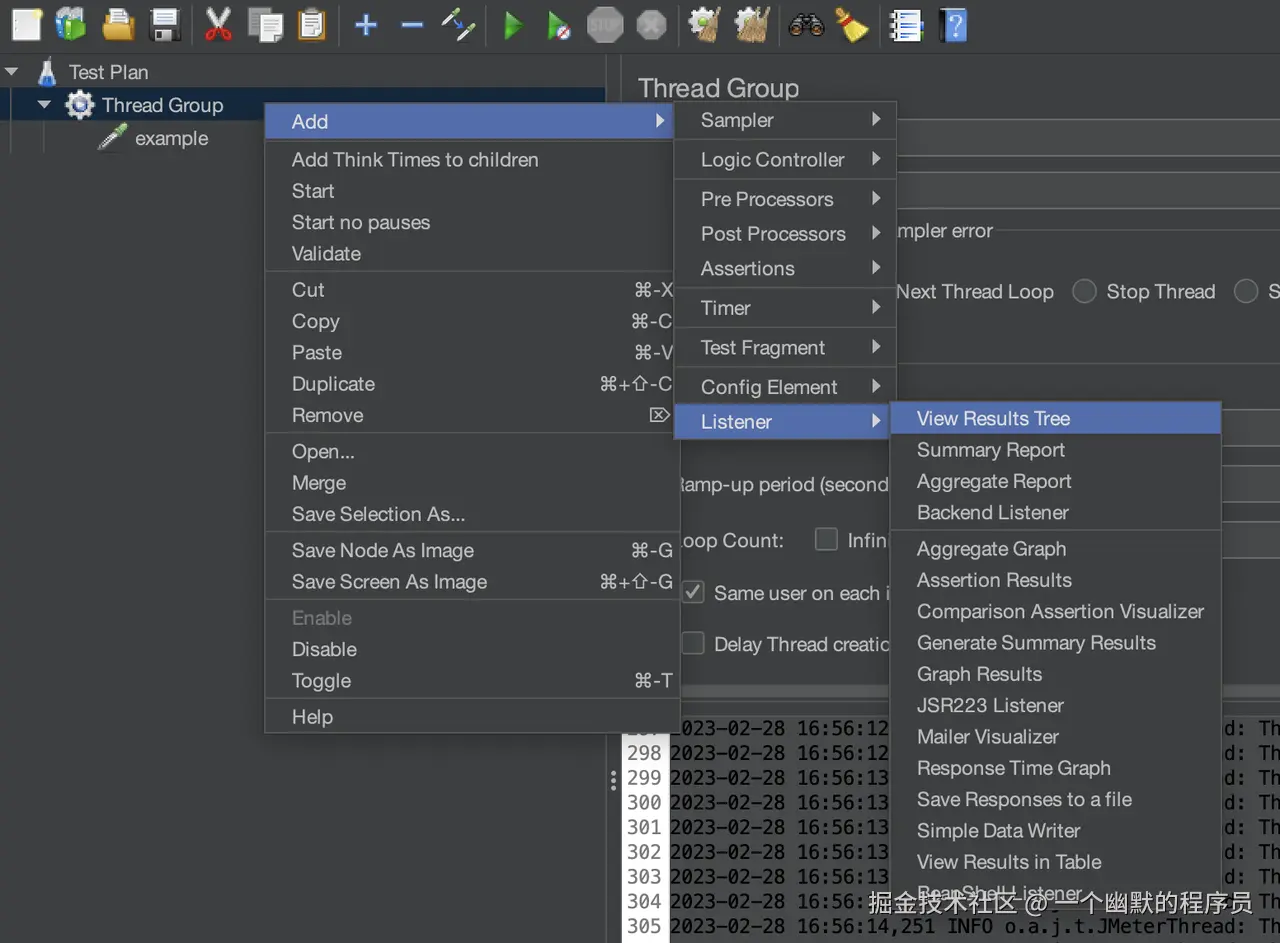
Task: Click Add Think Times to children
Action: [470, 160]
